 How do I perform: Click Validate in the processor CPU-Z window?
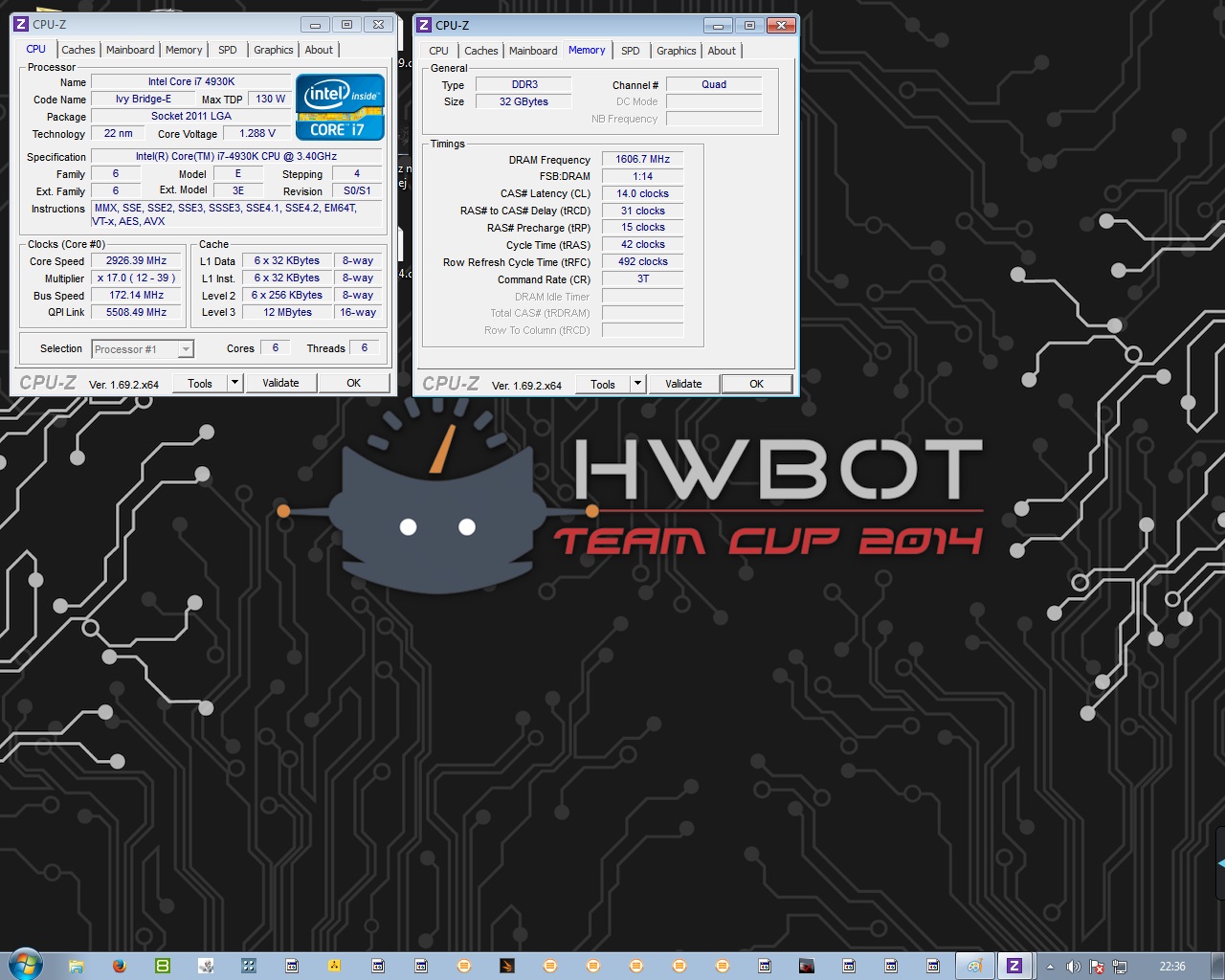280,383
